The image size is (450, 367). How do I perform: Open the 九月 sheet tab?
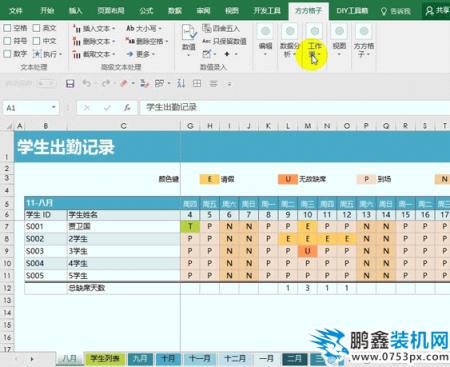pyautogui.click(x=140, y=359)
